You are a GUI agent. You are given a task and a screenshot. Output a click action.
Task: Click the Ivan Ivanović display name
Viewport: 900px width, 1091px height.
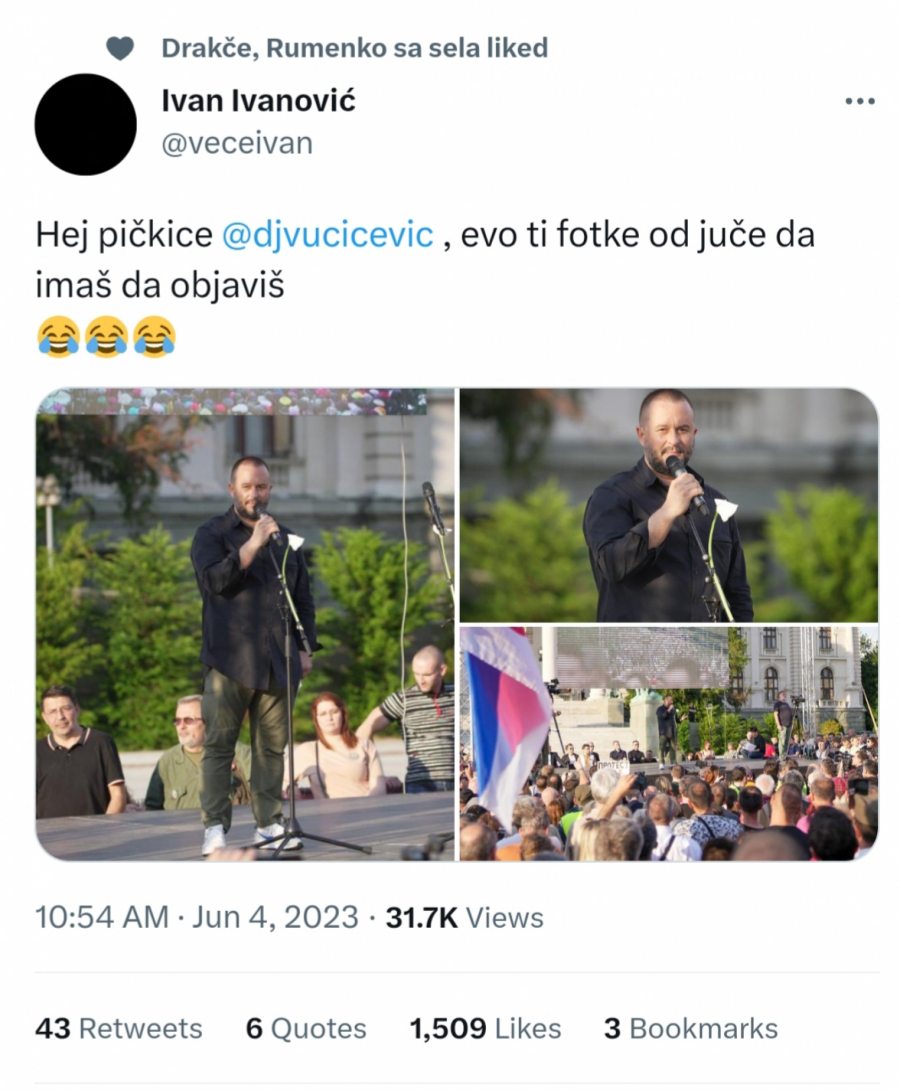pos(258,101)
